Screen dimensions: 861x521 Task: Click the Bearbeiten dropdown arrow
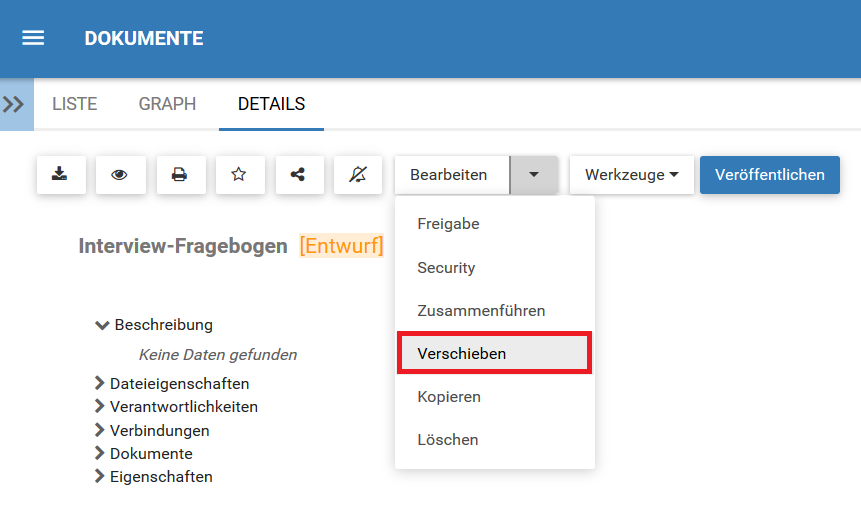534,175
